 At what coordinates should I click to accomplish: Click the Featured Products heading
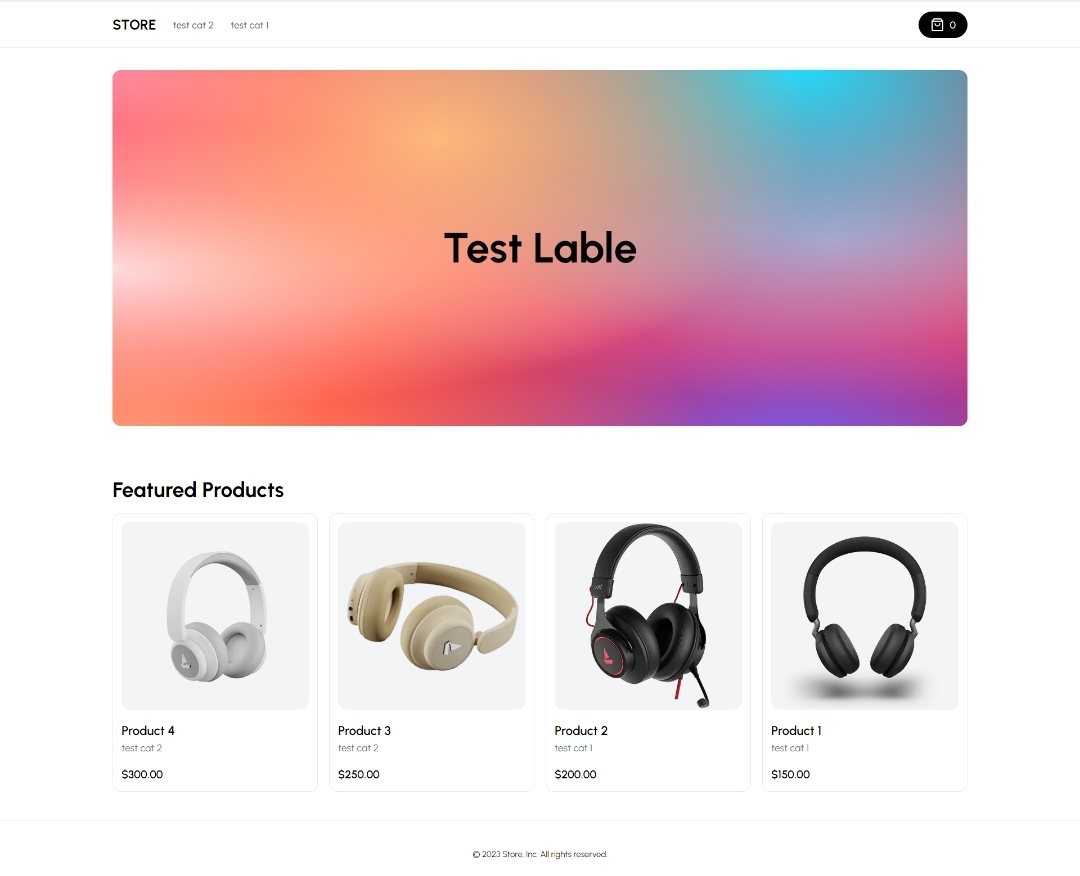click(198, 490)
